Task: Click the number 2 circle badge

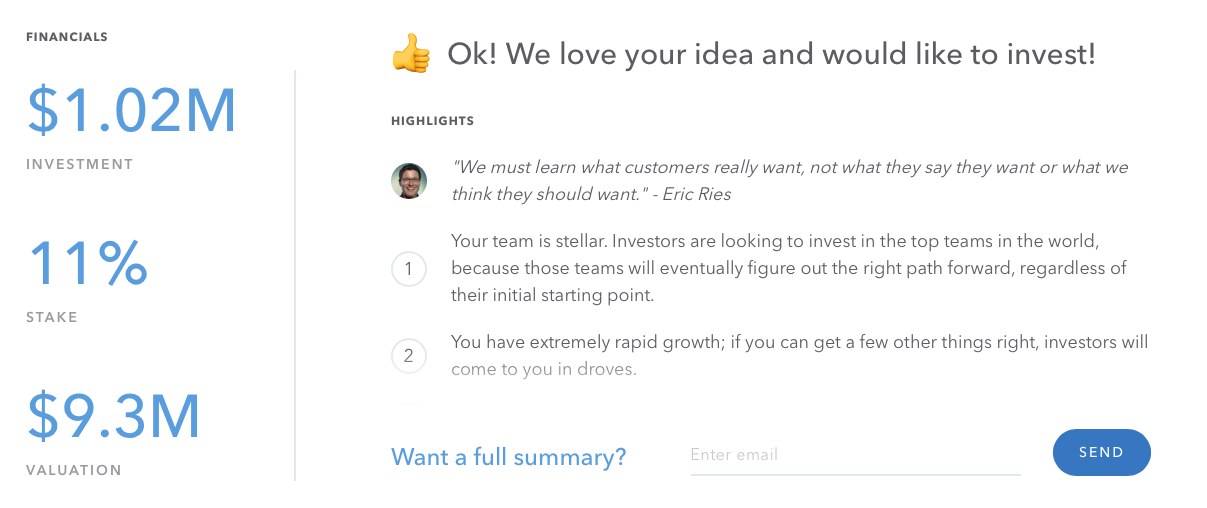Action: coord(409,355)
